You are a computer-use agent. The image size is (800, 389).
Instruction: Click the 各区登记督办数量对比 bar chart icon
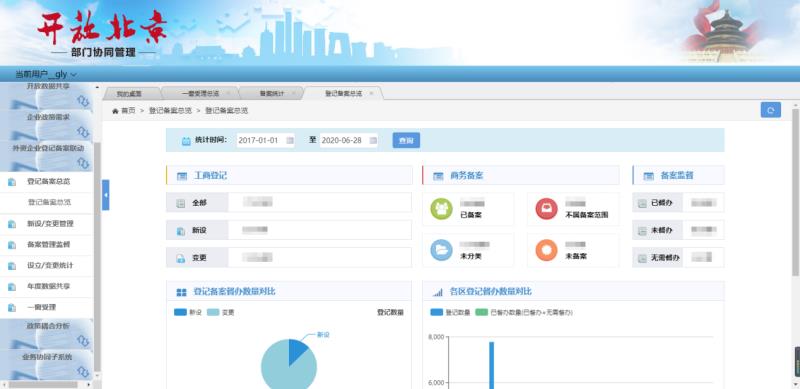tap(438, 293)
